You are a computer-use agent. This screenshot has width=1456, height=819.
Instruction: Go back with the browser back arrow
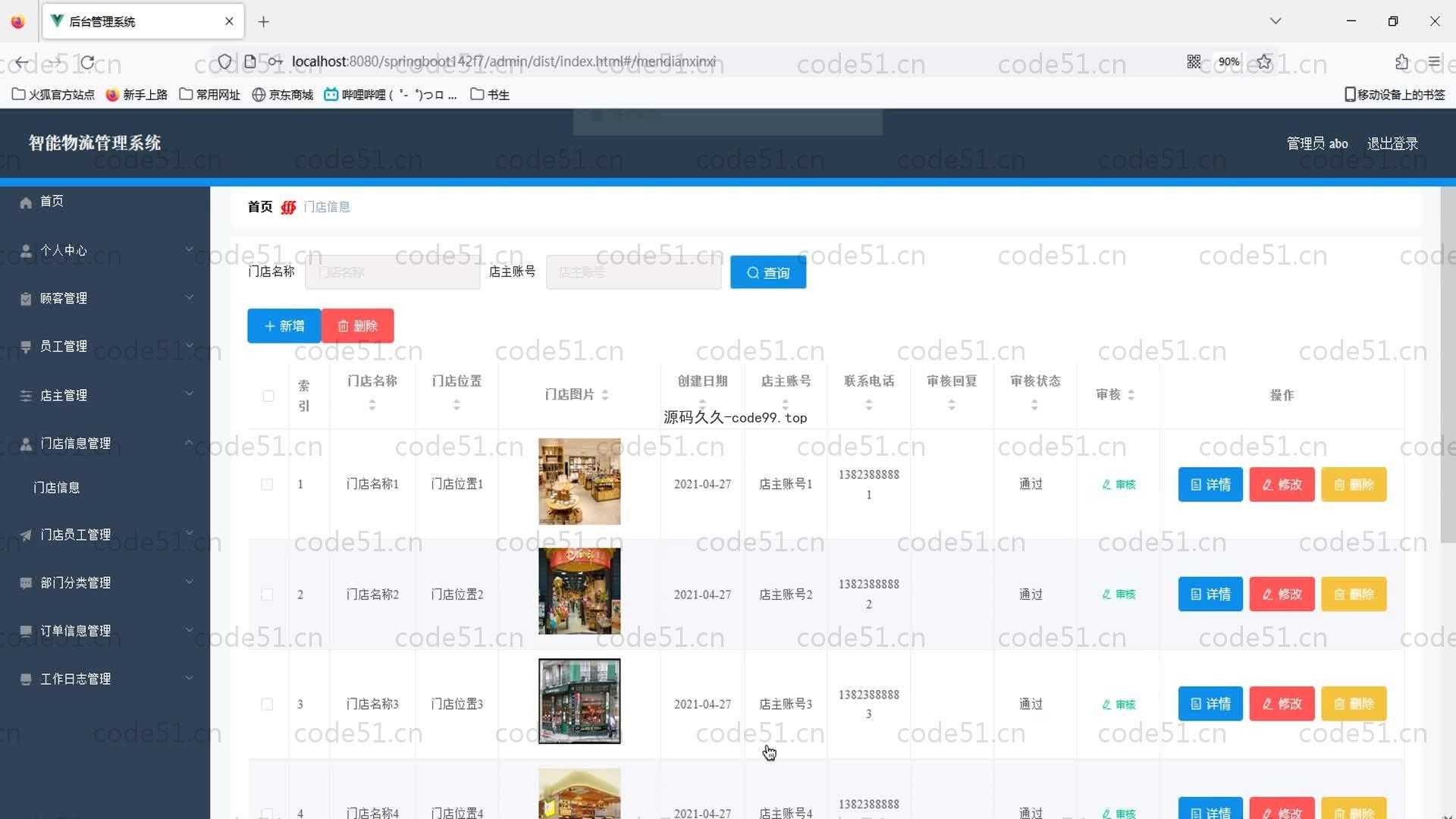22,62
